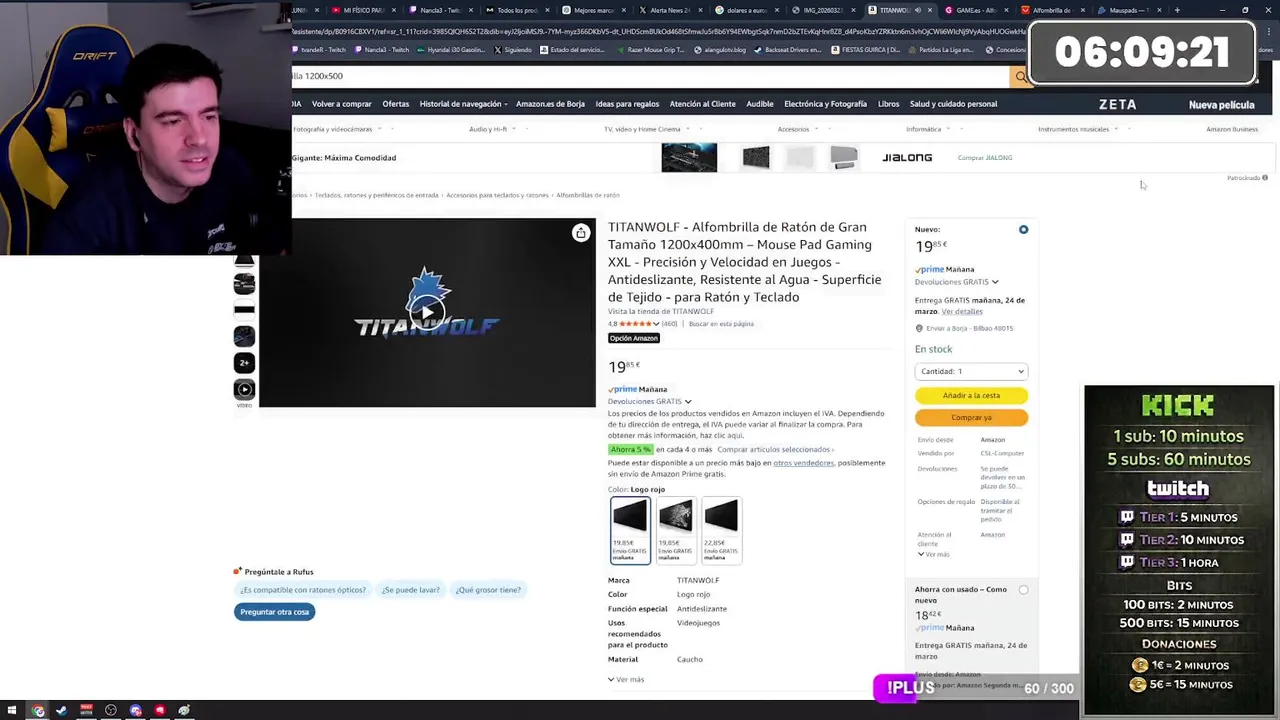Click Enviar a Borja - Bilbao location
The width and height of the screenshot is (1280, 720).
pos(965,328)
